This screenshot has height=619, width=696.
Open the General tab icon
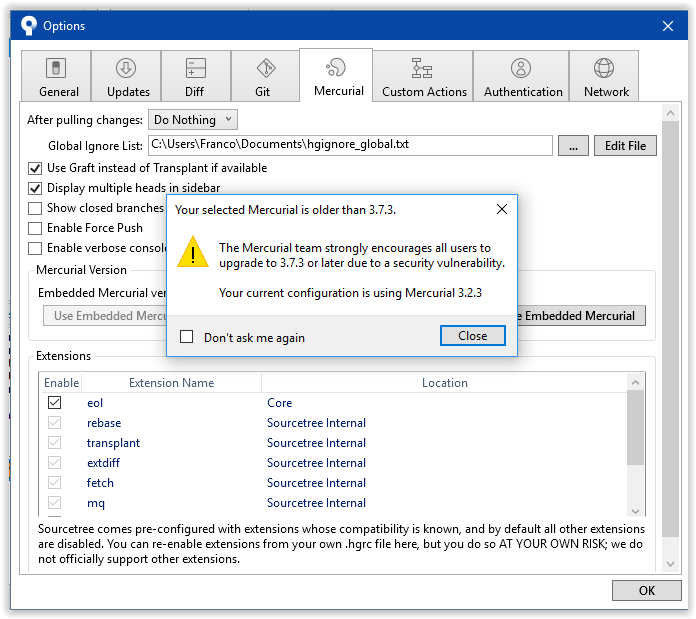coord(56,68)
